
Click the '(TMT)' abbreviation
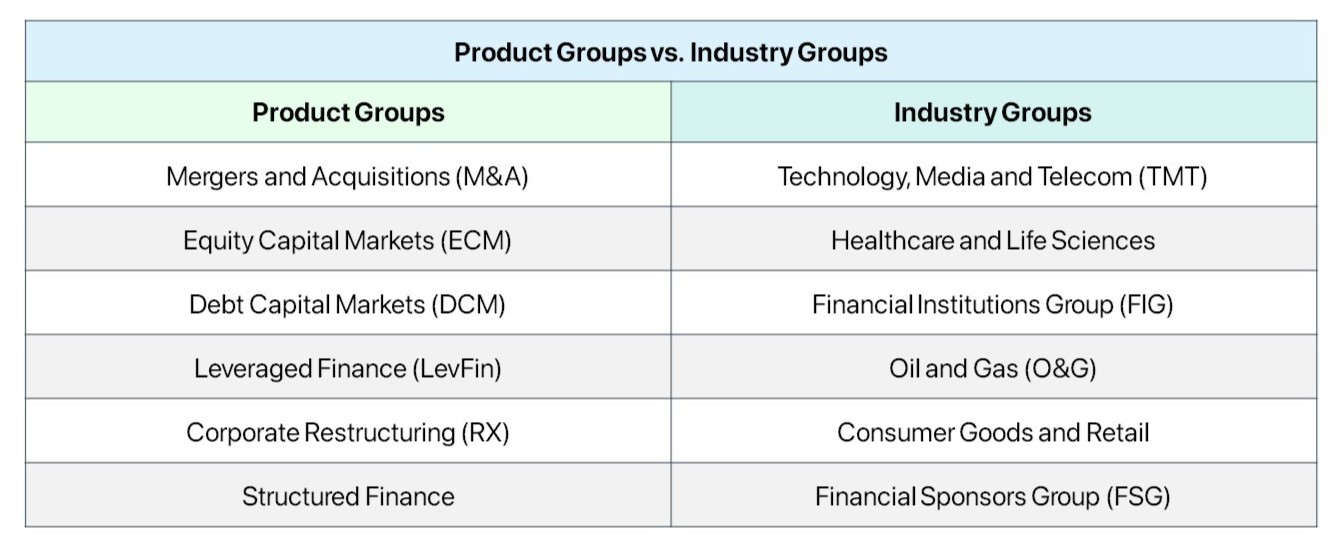pos(1172,177)
